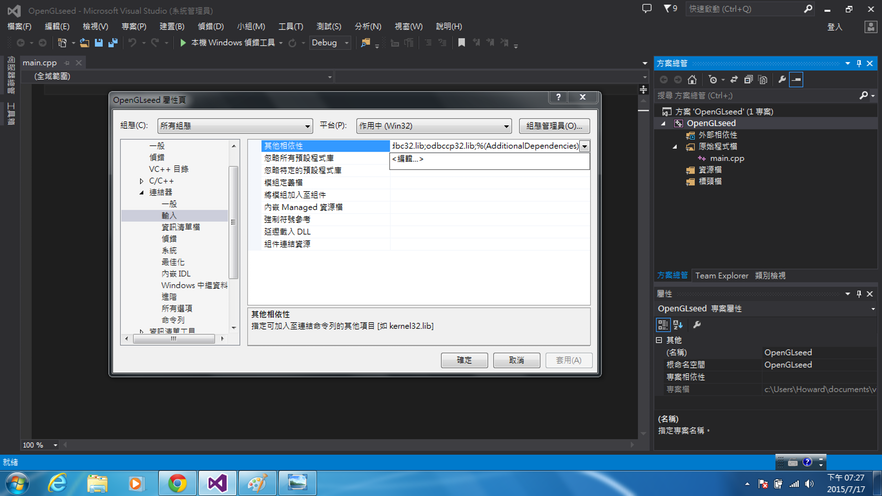Click the 確定 button in property dialog
Image resolution: width=882 pixels, height=496 pixels.
click(x=464, y=360)
